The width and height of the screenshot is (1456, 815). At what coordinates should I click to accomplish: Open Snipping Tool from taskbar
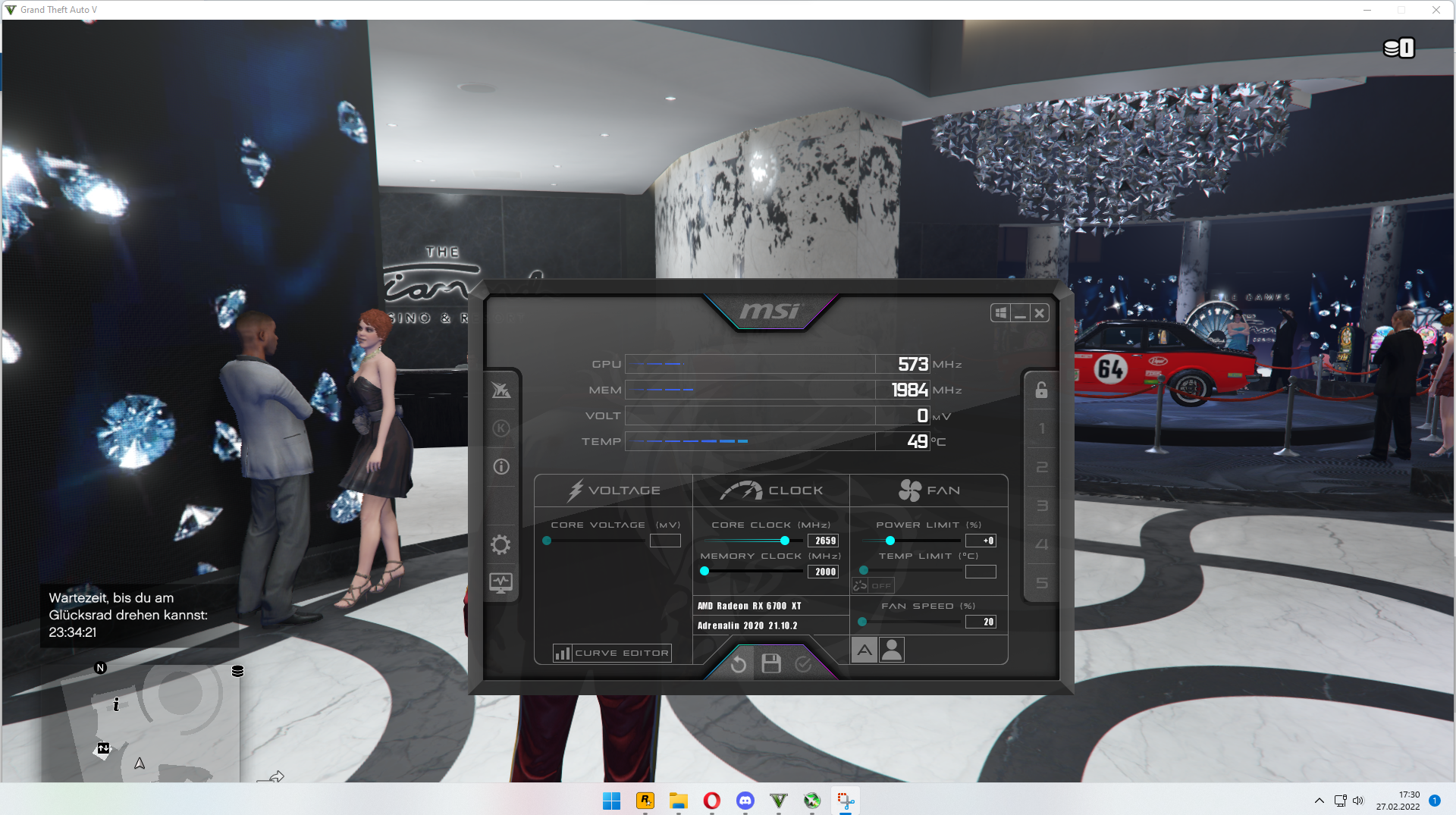tap(845, 801)
